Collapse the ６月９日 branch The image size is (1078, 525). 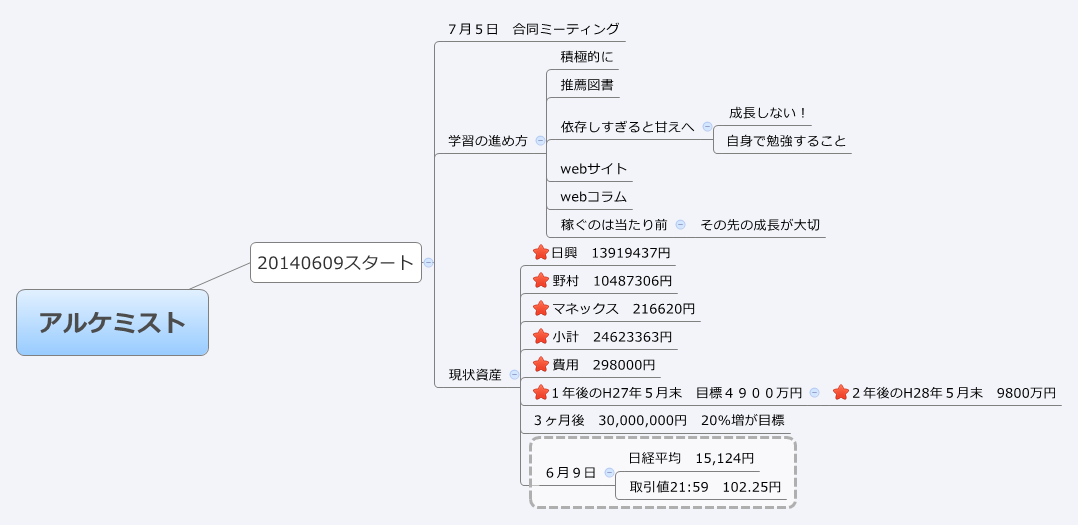pos(609,472)
